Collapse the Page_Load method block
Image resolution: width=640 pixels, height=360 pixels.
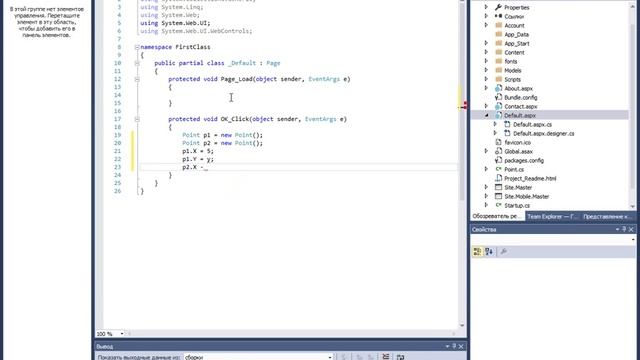[x=137, y=79]
